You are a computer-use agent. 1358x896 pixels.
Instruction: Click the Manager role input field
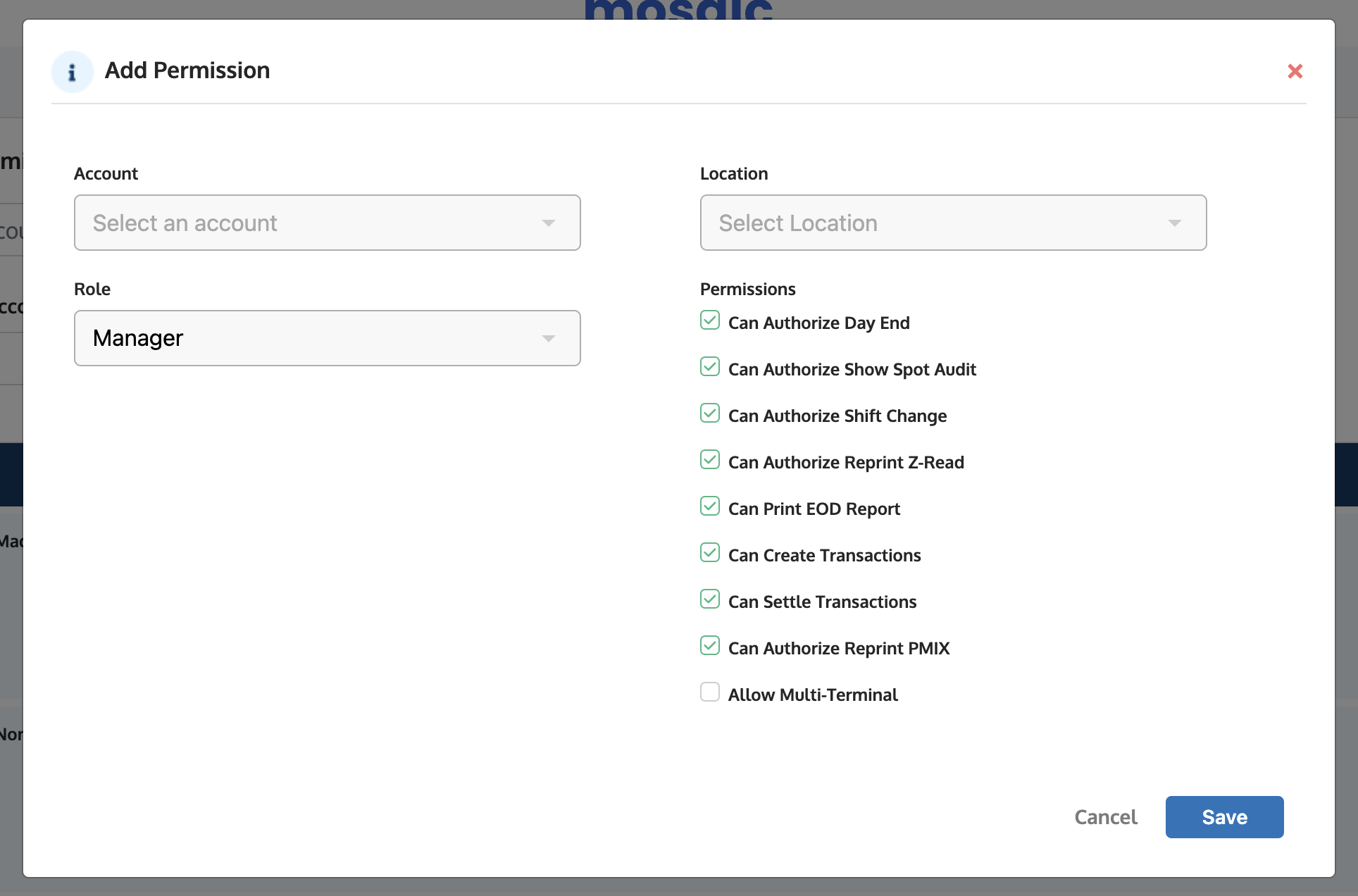coord(282,338)
